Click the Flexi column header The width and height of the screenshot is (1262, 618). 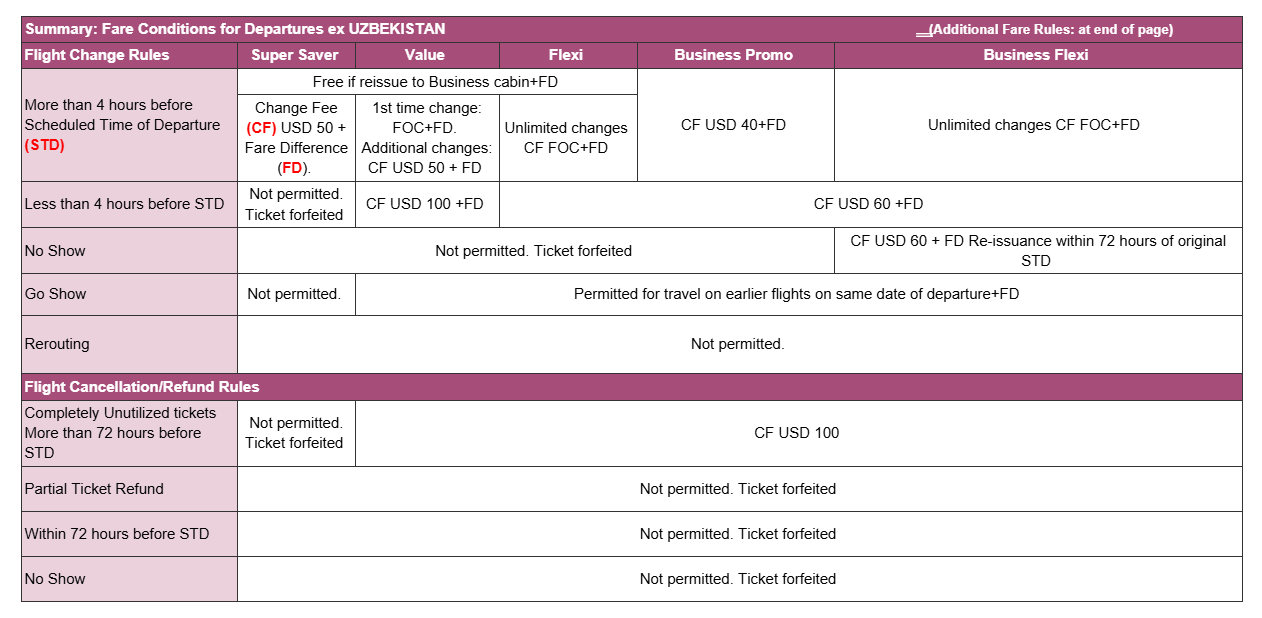click(x=568, y=55)
